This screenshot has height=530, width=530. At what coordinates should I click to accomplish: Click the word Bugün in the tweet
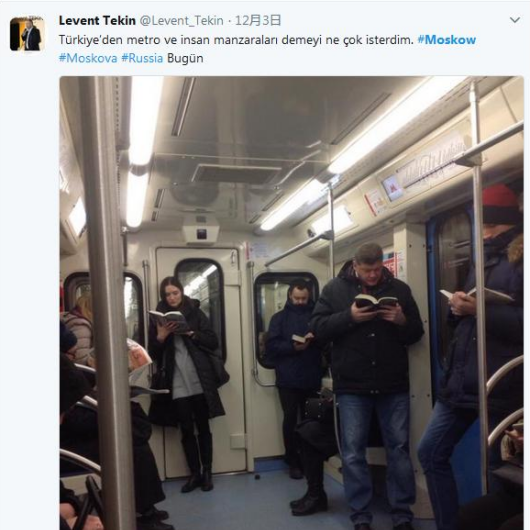[185, 58]
